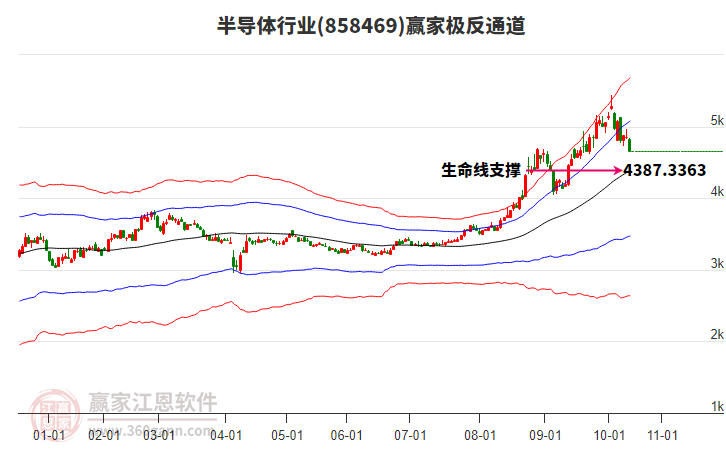Click the 1k y-axis label

click(717, 406)
